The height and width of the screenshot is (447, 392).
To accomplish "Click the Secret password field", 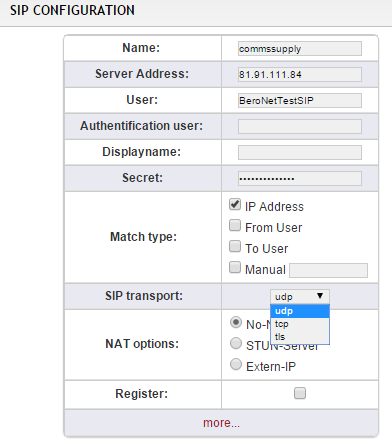I will pyautogui.click(x=300, y=178).
